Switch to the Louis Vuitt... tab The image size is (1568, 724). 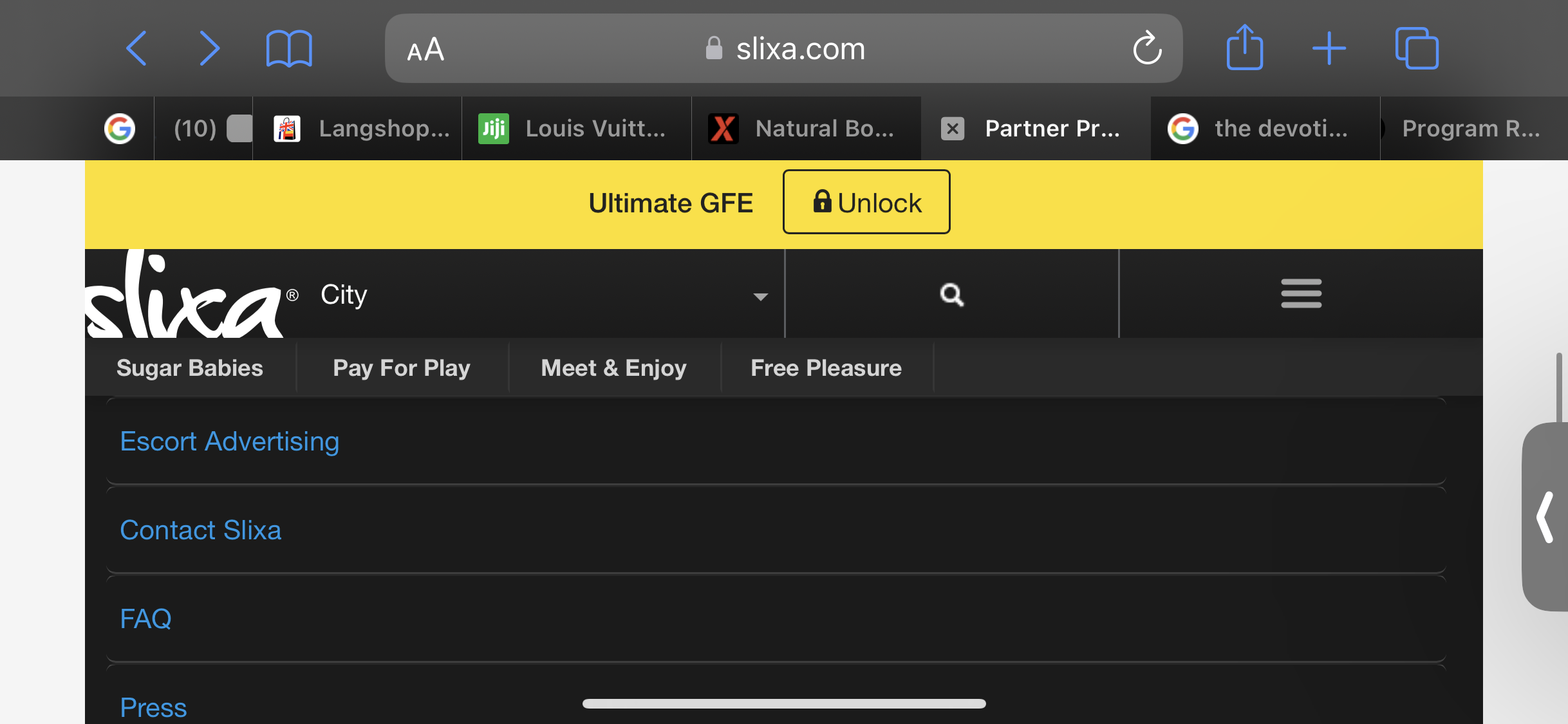(x=576, y=129)
